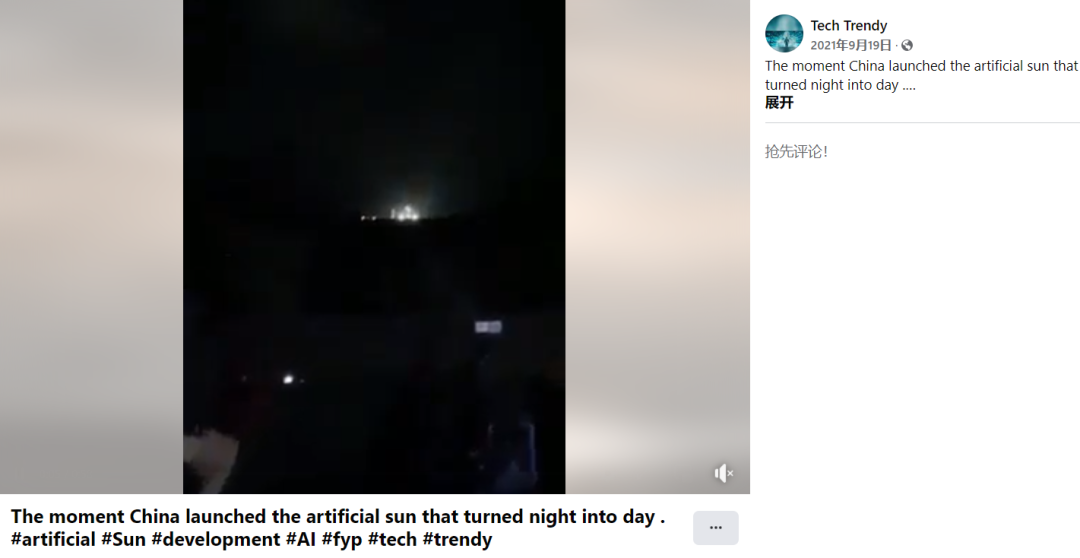Screen dimensions: 1080x558
Task: Click the video title about the artificial sun
Action: (338, 517)
